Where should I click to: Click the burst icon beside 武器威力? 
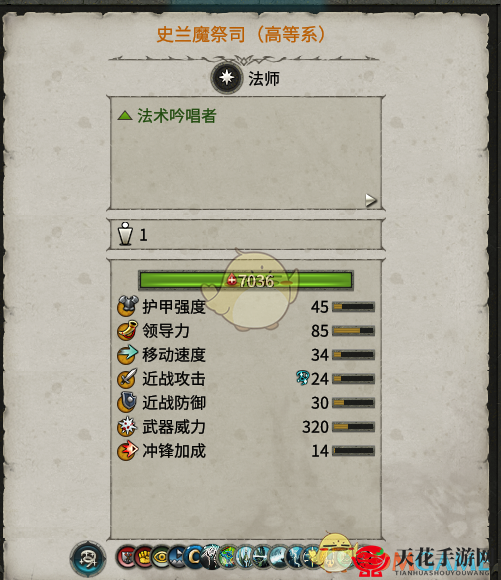(x=128, y=426)
